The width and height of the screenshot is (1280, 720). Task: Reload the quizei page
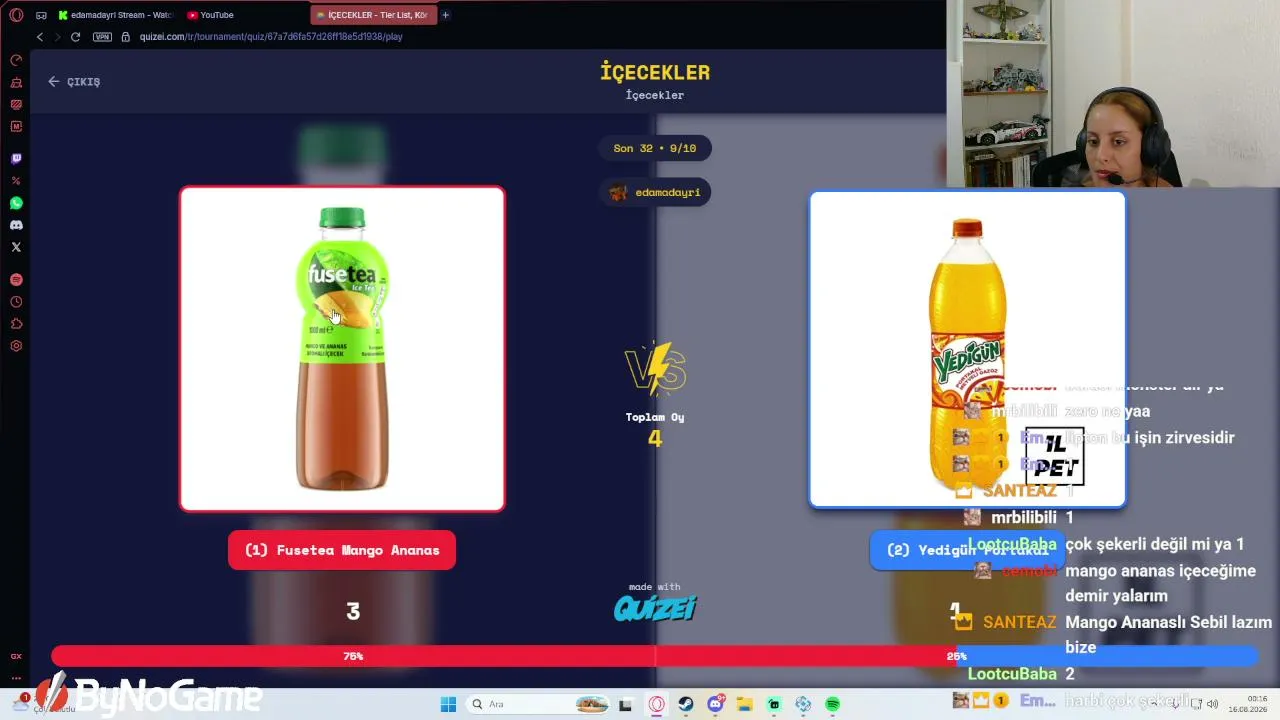coord(75,37)
